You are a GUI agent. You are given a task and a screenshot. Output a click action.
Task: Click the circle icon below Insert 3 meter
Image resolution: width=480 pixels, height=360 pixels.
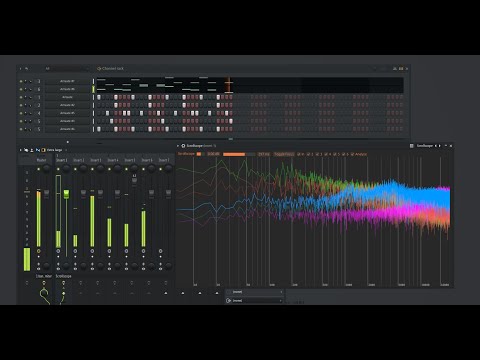tap(92, 251)
